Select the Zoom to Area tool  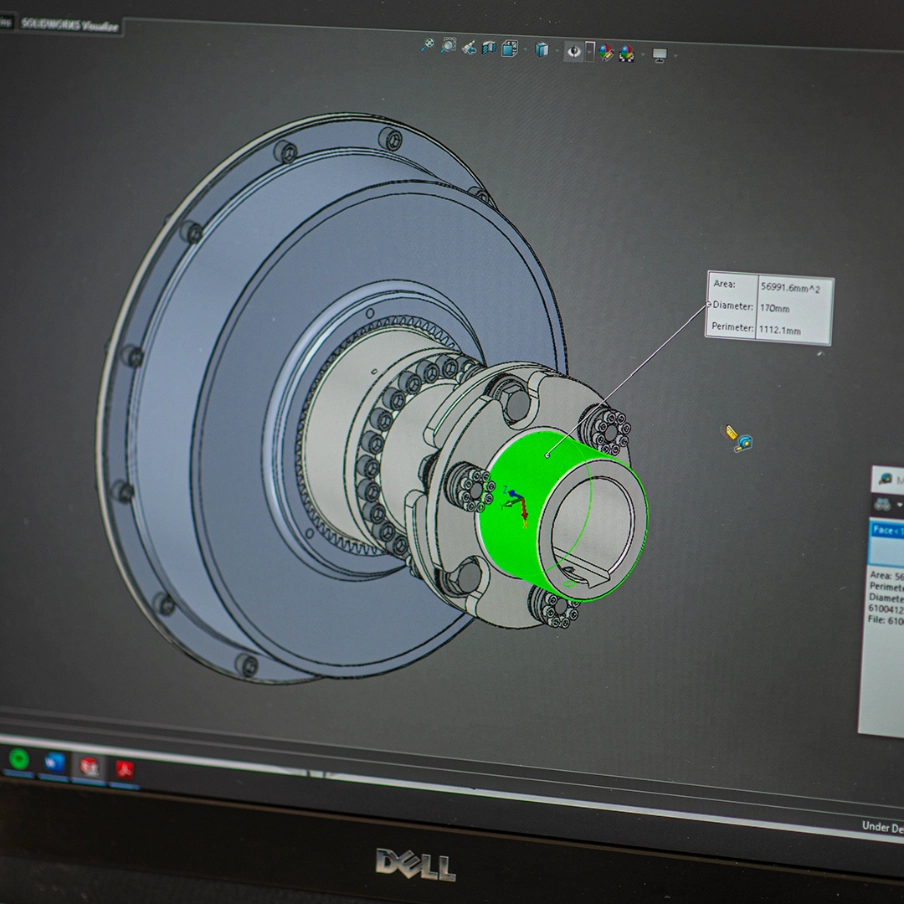tap(448, 46)
